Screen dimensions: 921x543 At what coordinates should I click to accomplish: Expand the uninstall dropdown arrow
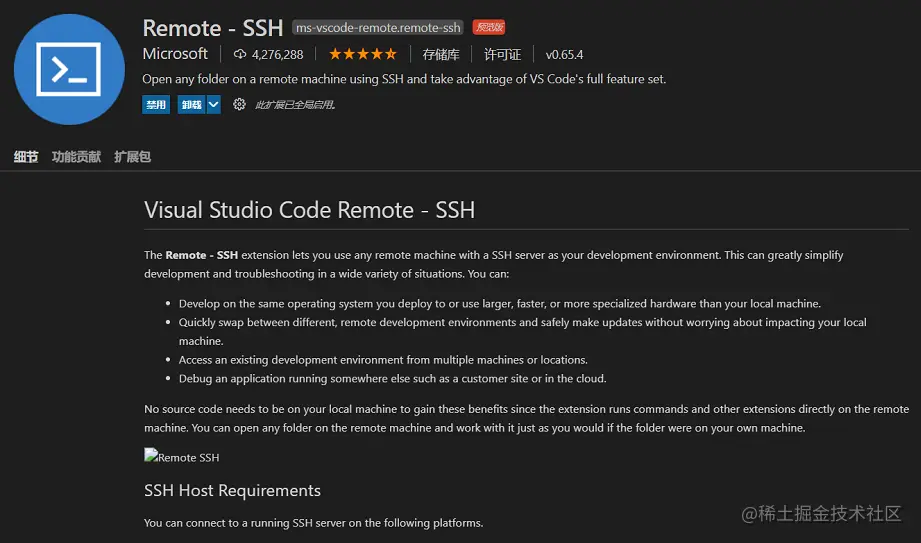point(213,104)
